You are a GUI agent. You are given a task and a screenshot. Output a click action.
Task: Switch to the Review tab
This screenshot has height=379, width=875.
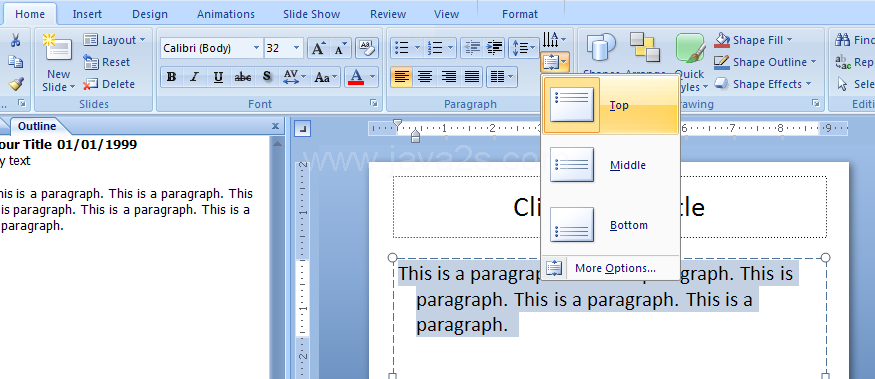click(388, 14)
